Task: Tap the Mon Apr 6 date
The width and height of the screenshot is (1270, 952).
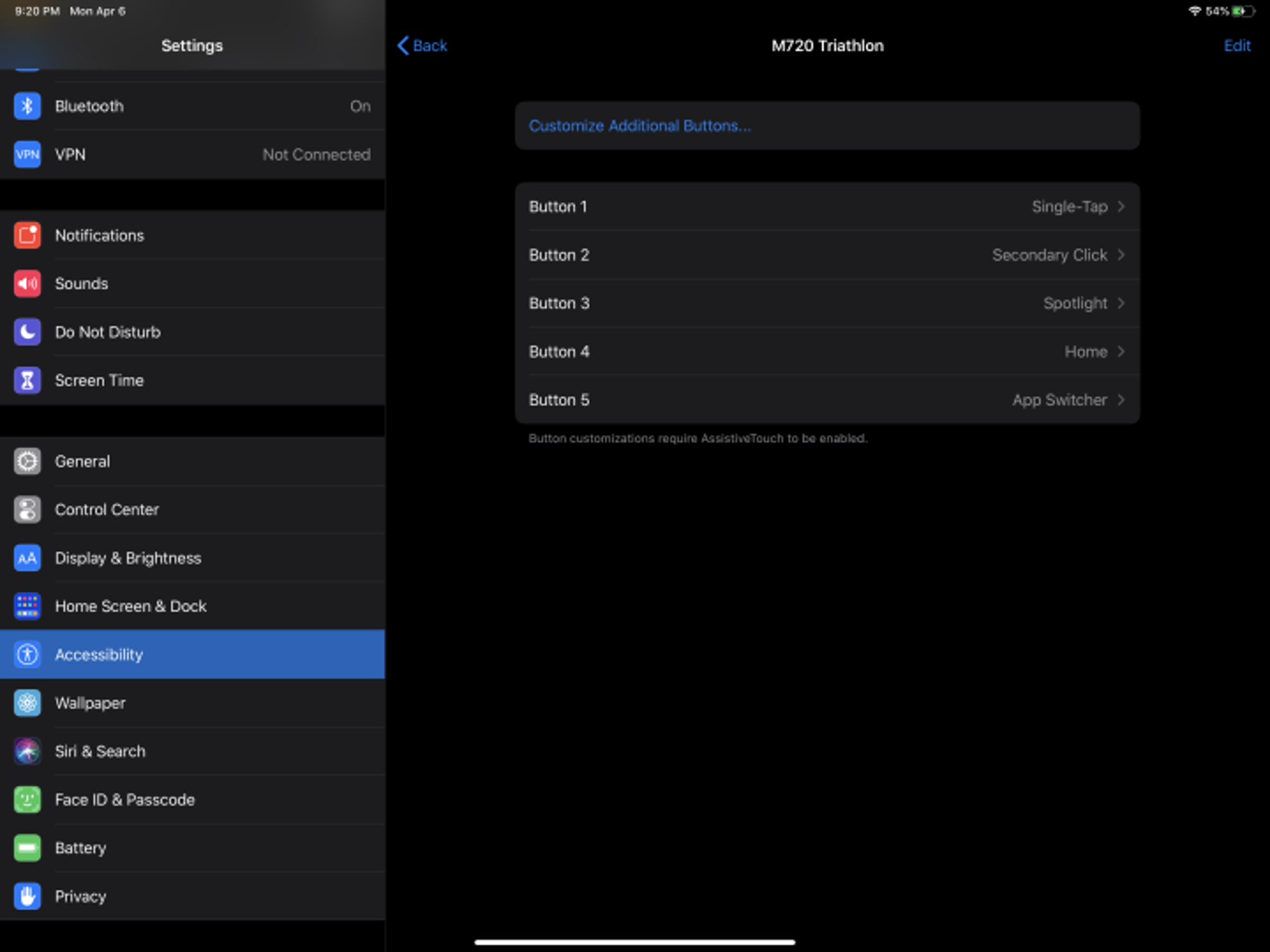Action: pyautogui.click(x=97, y=11)
